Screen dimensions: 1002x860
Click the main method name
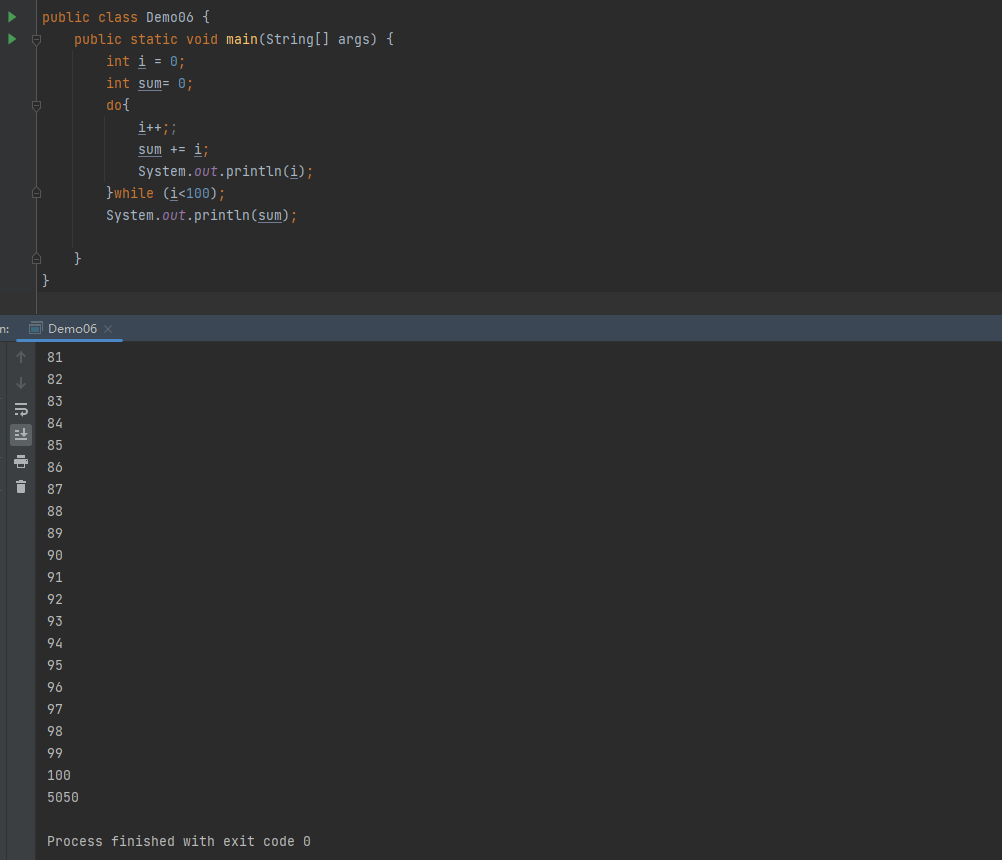click(x=242, y=40)
